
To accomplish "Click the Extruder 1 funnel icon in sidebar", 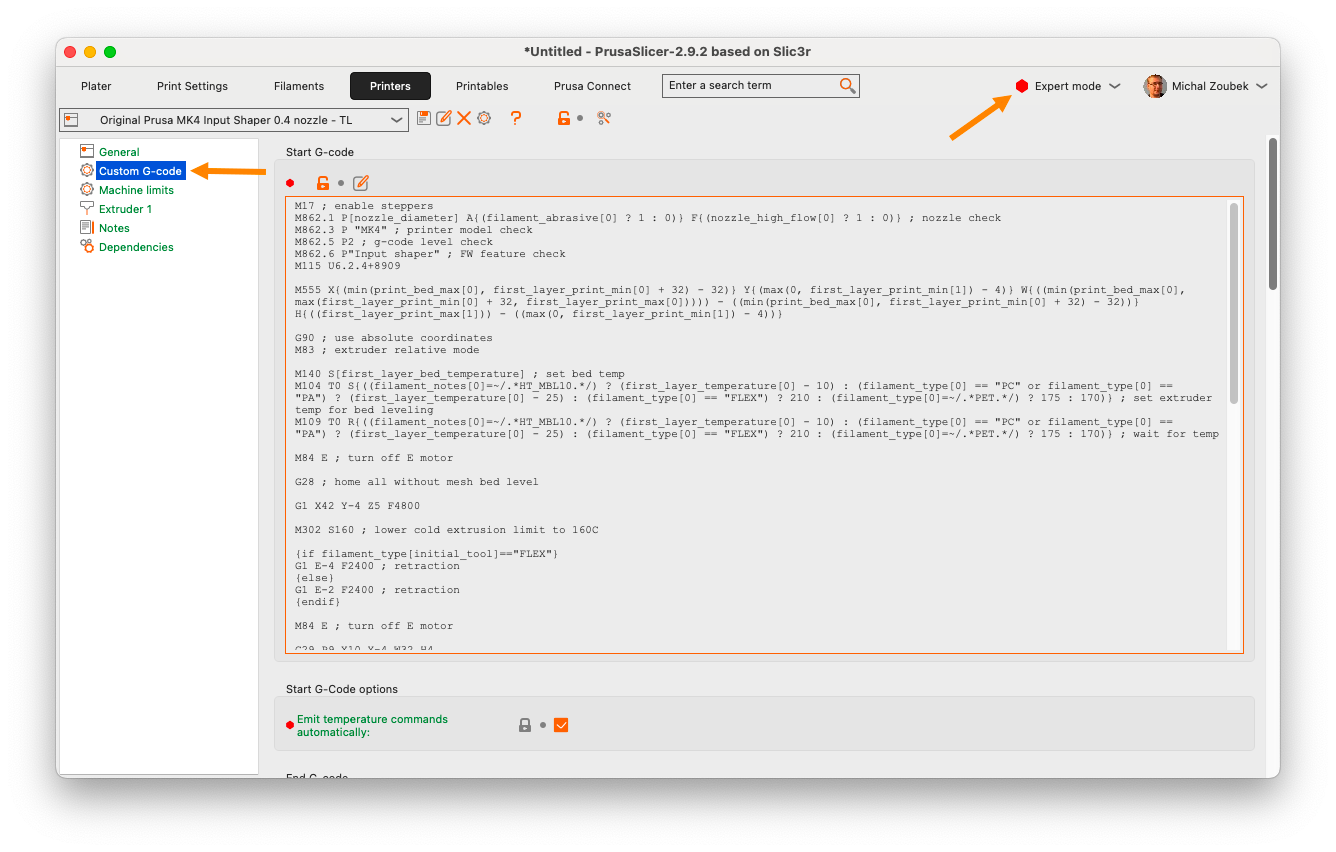I will point(87,209).
